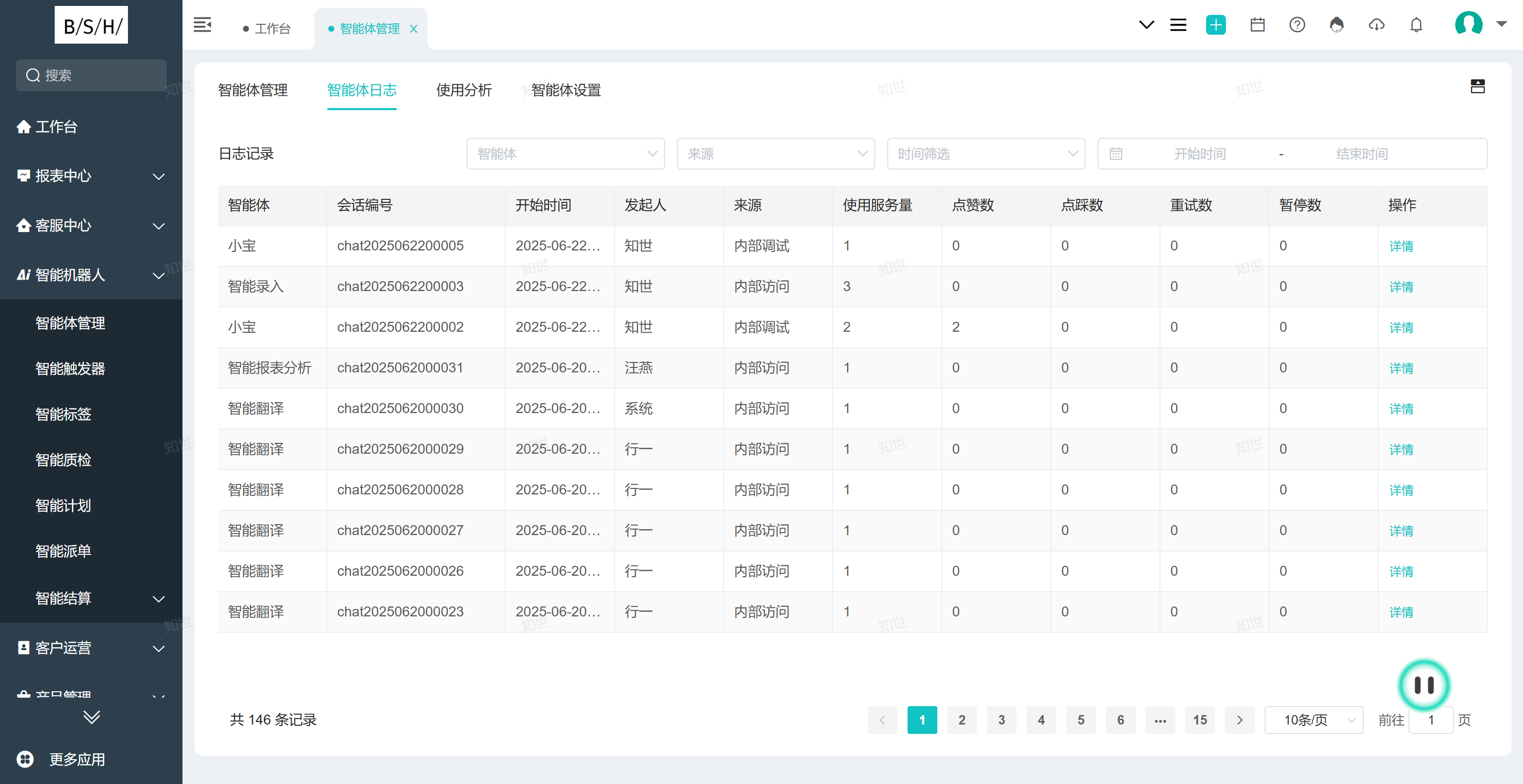Open the user account dropdown arrow
This screenshot has height=784, width=1523.
(x=1501, y=24)
